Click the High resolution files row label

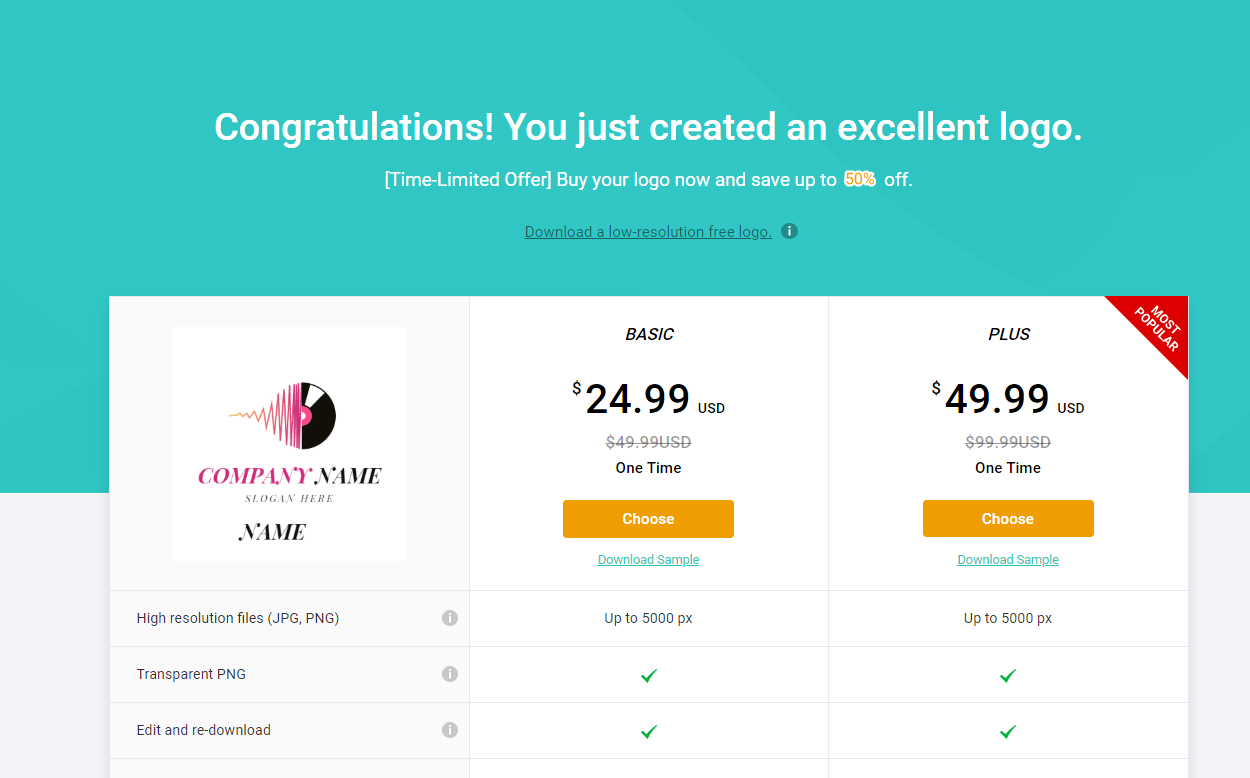pos(238,618)
